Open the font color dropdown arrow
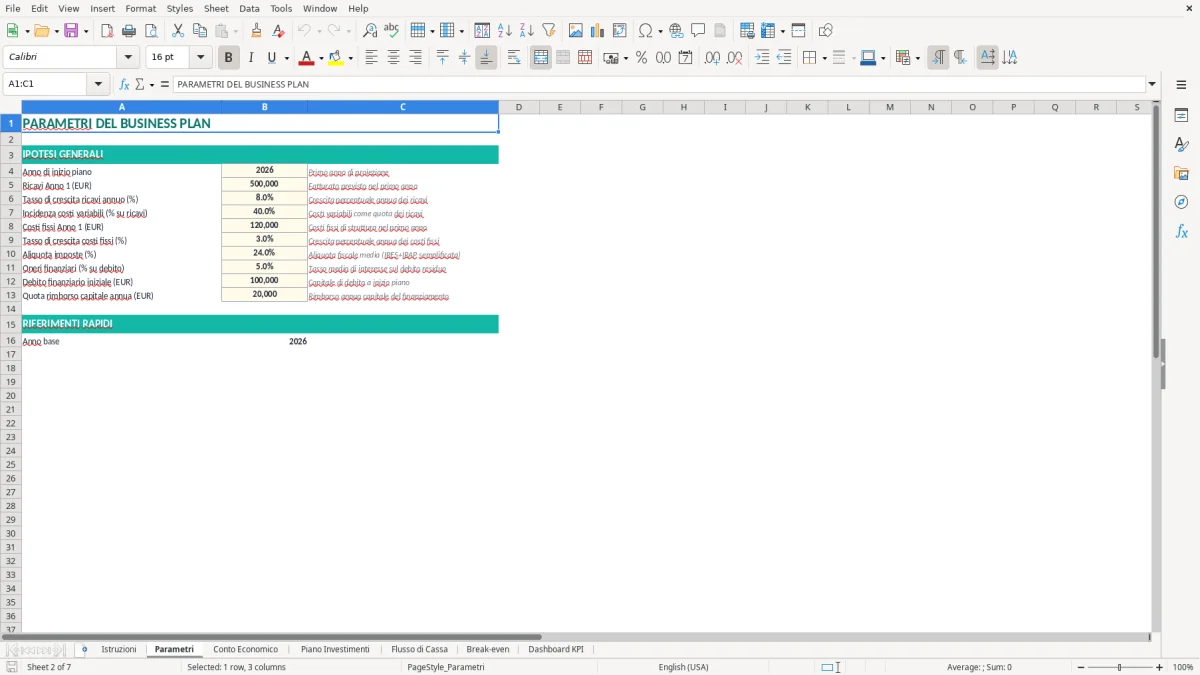 click(x=321, y=58)
